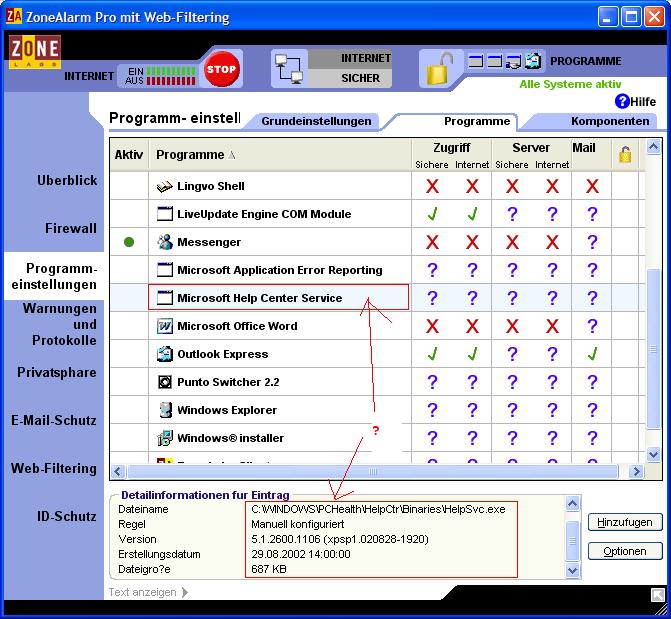
Task: Toggle Windows installer Zugriff Internet permission
Action: click(x=472, y=438)
